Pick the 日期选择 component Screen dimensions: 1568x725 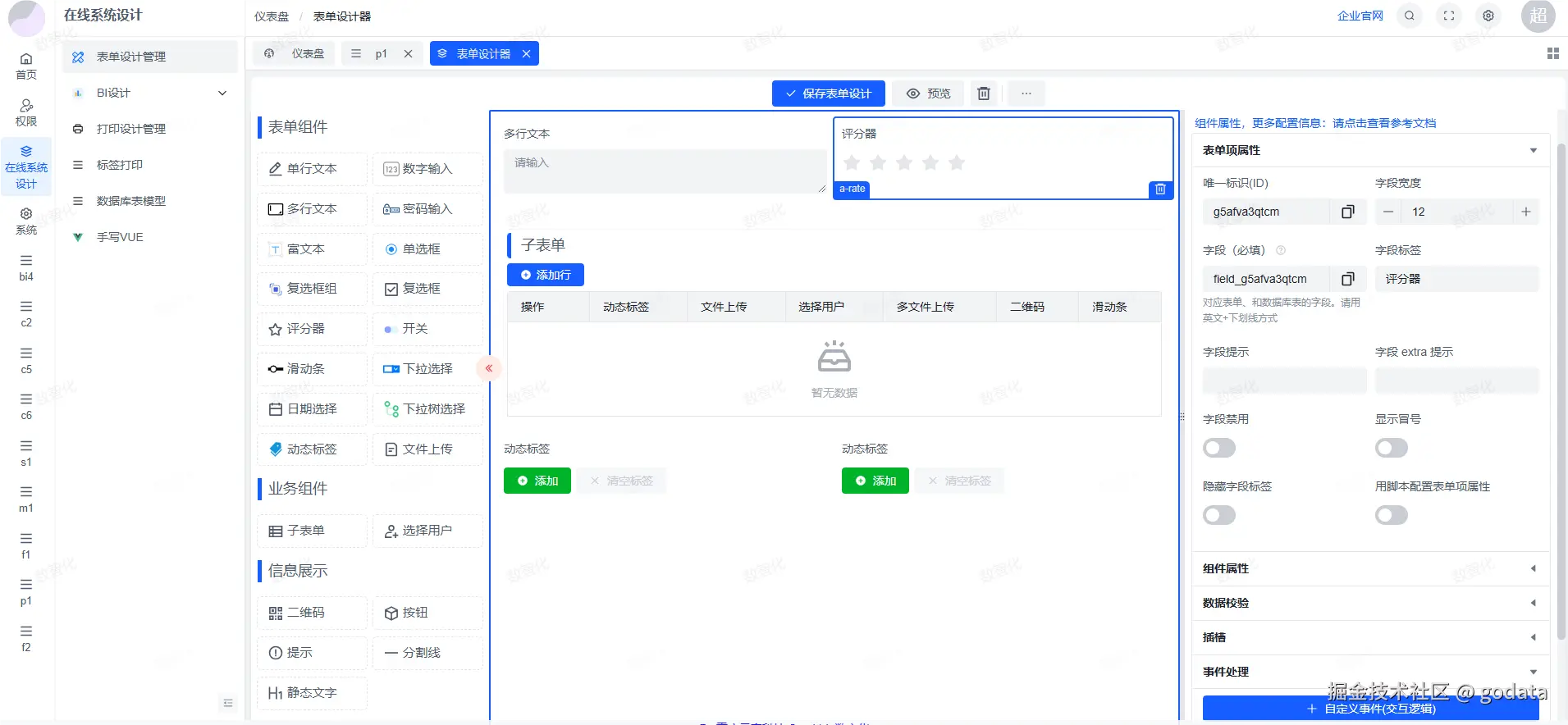[x=312, y=409]
